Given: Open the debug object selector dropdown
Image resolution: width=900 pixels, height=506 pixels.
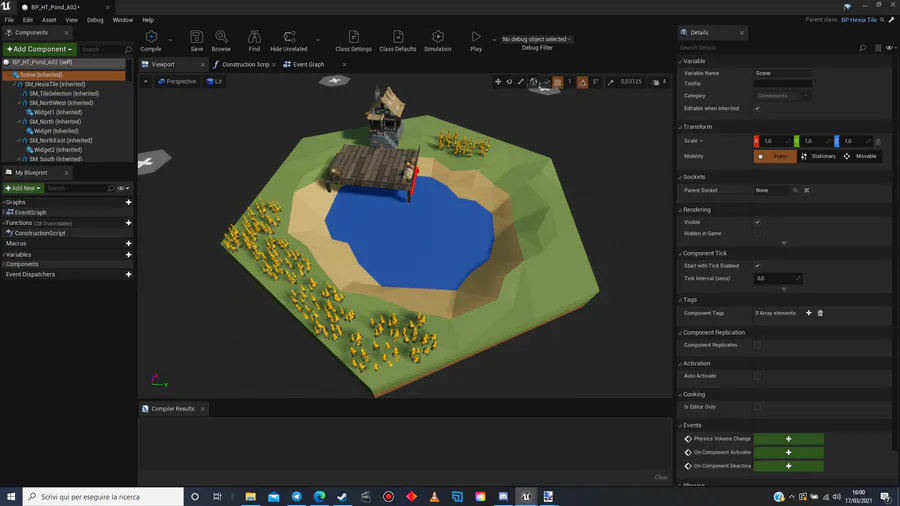Looking at the screenshot, I should 537,39.
